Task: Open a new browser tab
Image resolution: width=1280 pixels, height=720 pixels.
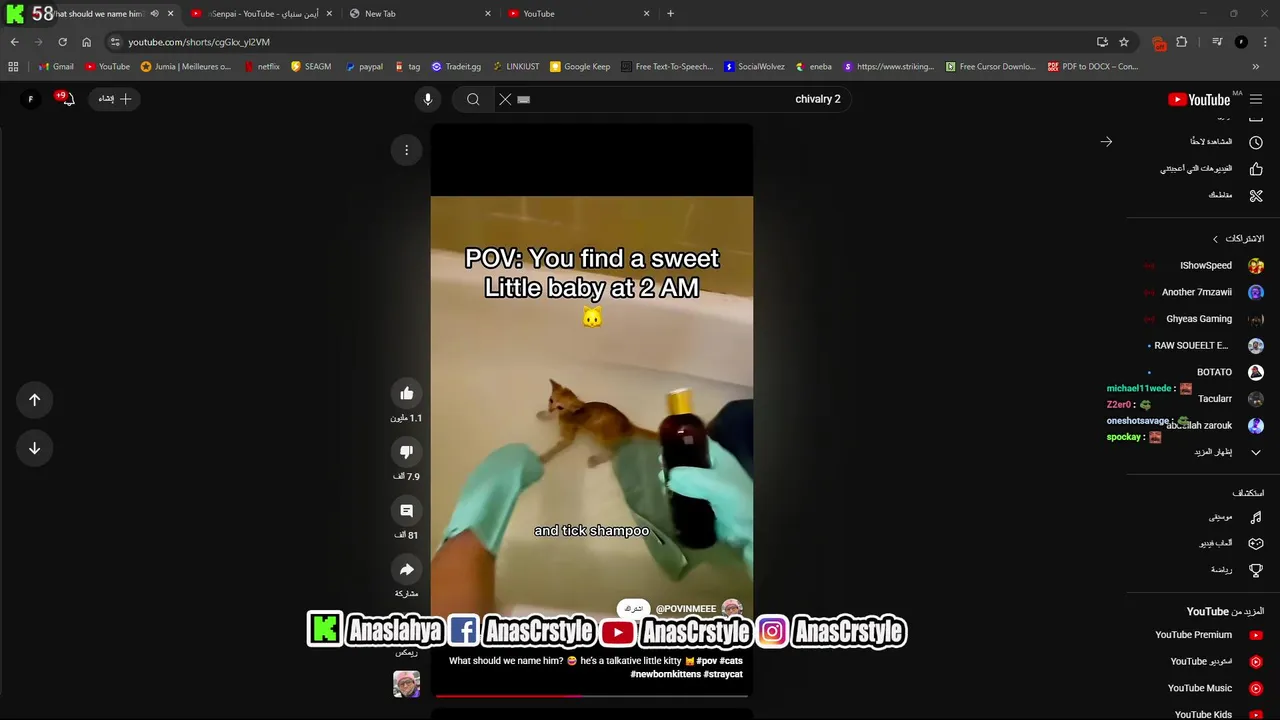Action: point(670,13)
